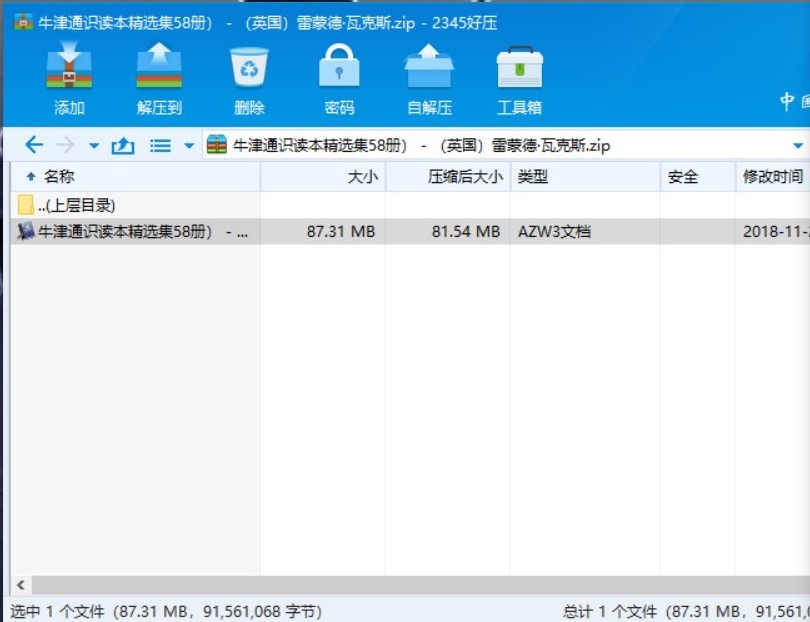Viewport: 810px width, 622px height.
Task: Sort by the 大小 column header
Action: (x=323, y=177)
